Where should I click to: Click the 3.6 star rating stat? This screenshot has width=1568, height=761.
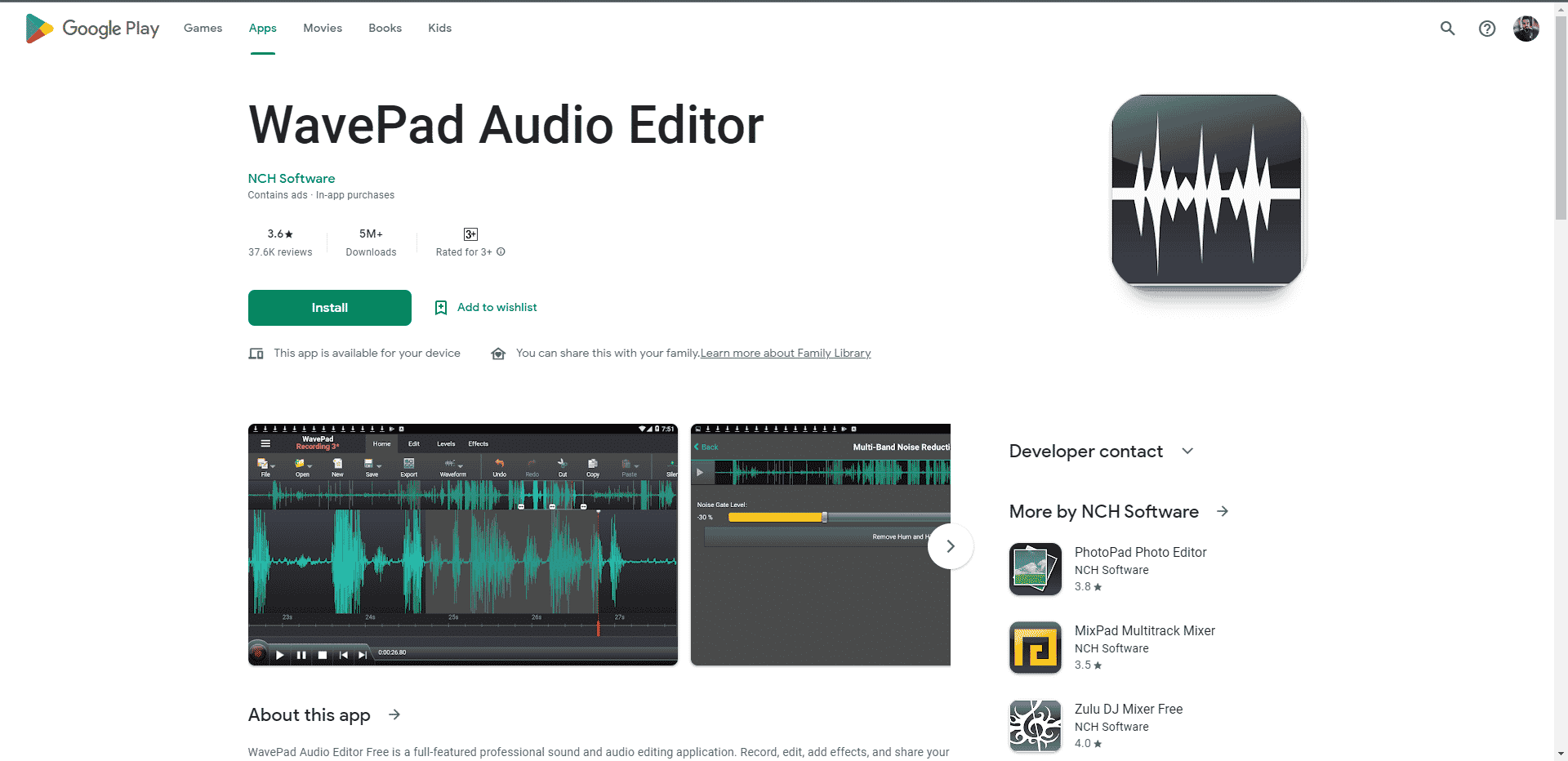point(280,234)
